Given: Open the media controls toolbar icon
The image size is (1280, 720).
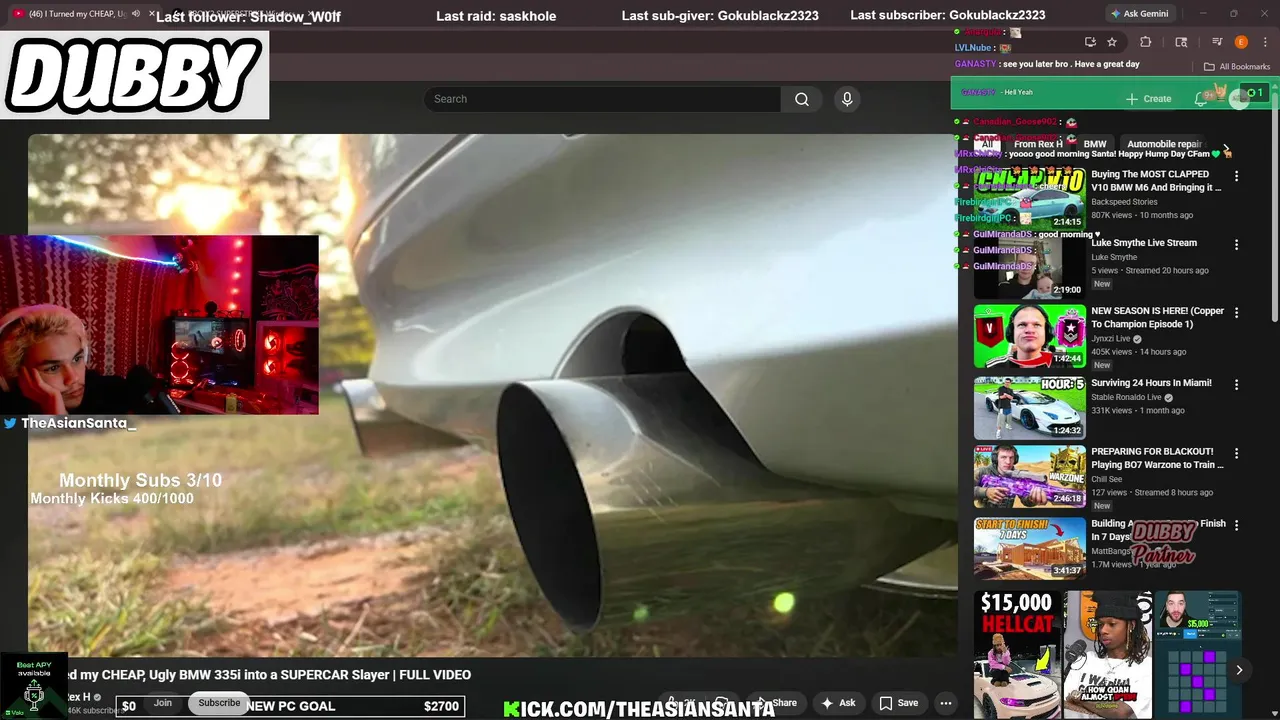Looking at the screenshot, I should [x=1217, y=42].
